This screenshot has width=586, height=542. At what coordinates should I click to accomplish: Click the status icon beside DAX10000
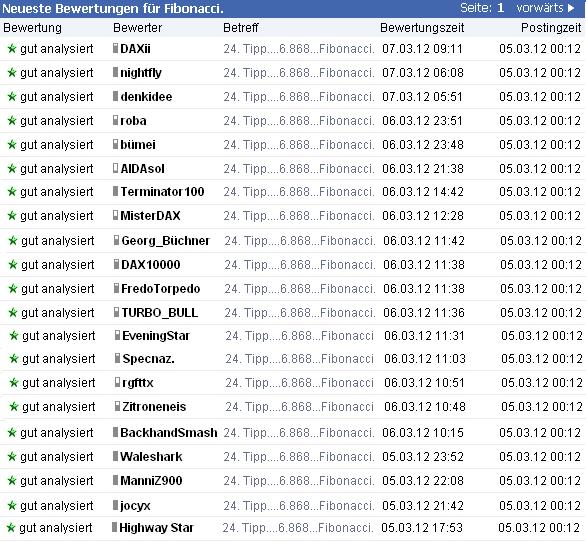click(117, 264)
